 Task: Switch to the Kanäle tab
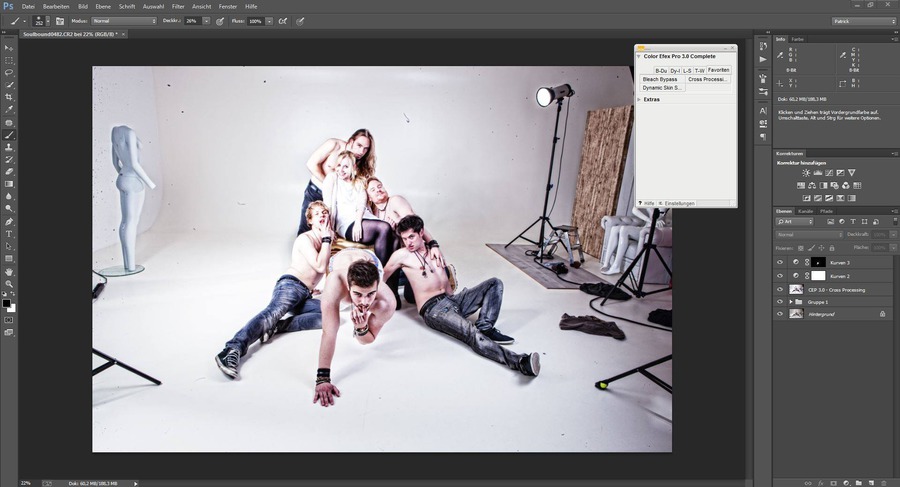pos(805,211)
